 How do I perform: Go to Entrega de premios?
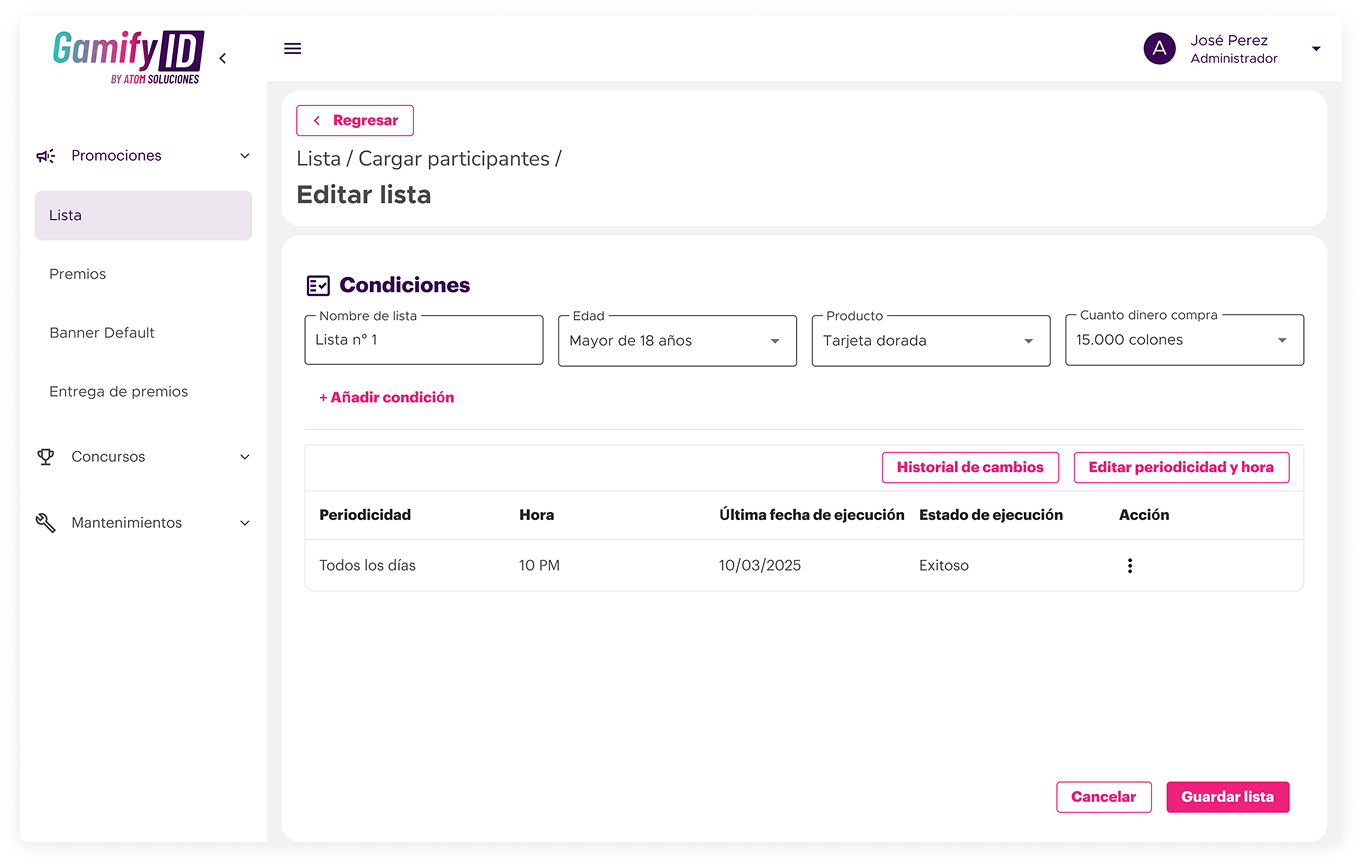tap(119, 392)
